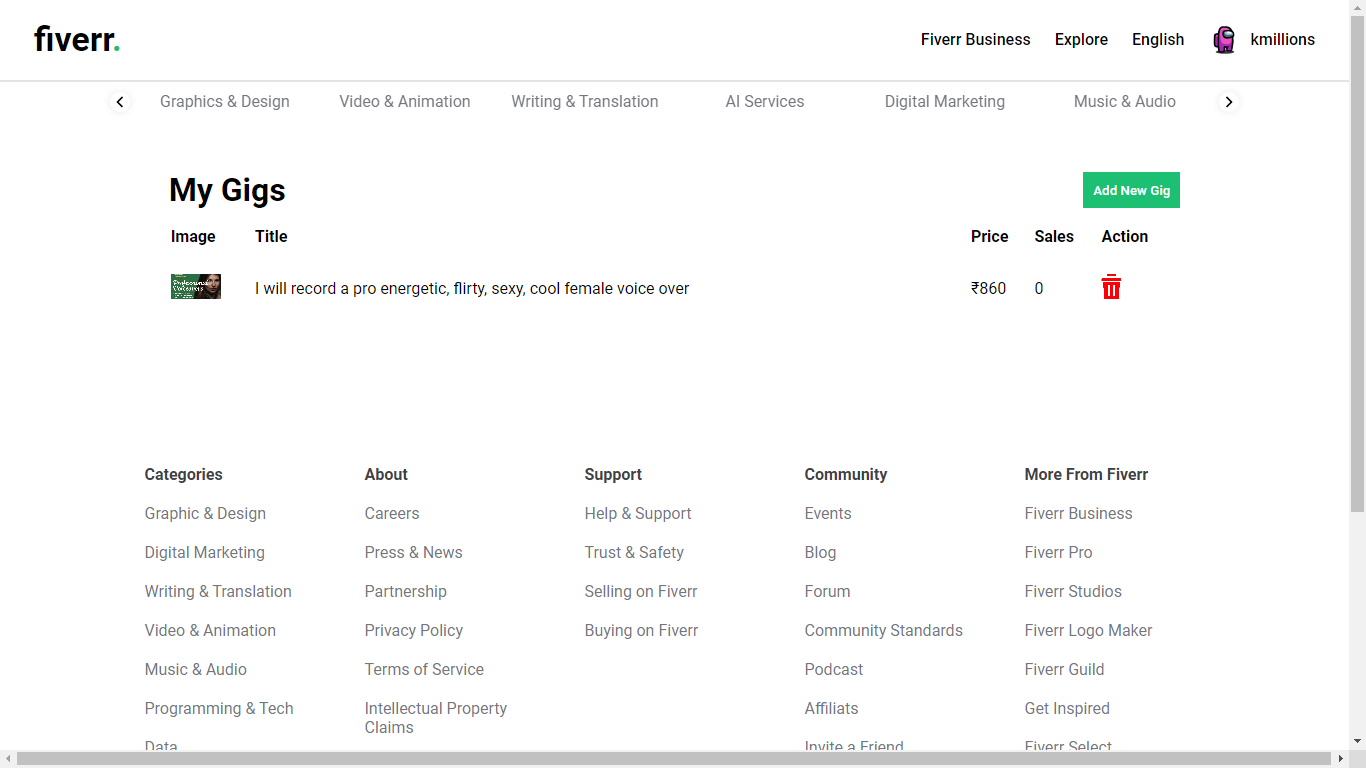Open the Podcast link
This screenshot has width=1366, height=768.
[834, 669]
